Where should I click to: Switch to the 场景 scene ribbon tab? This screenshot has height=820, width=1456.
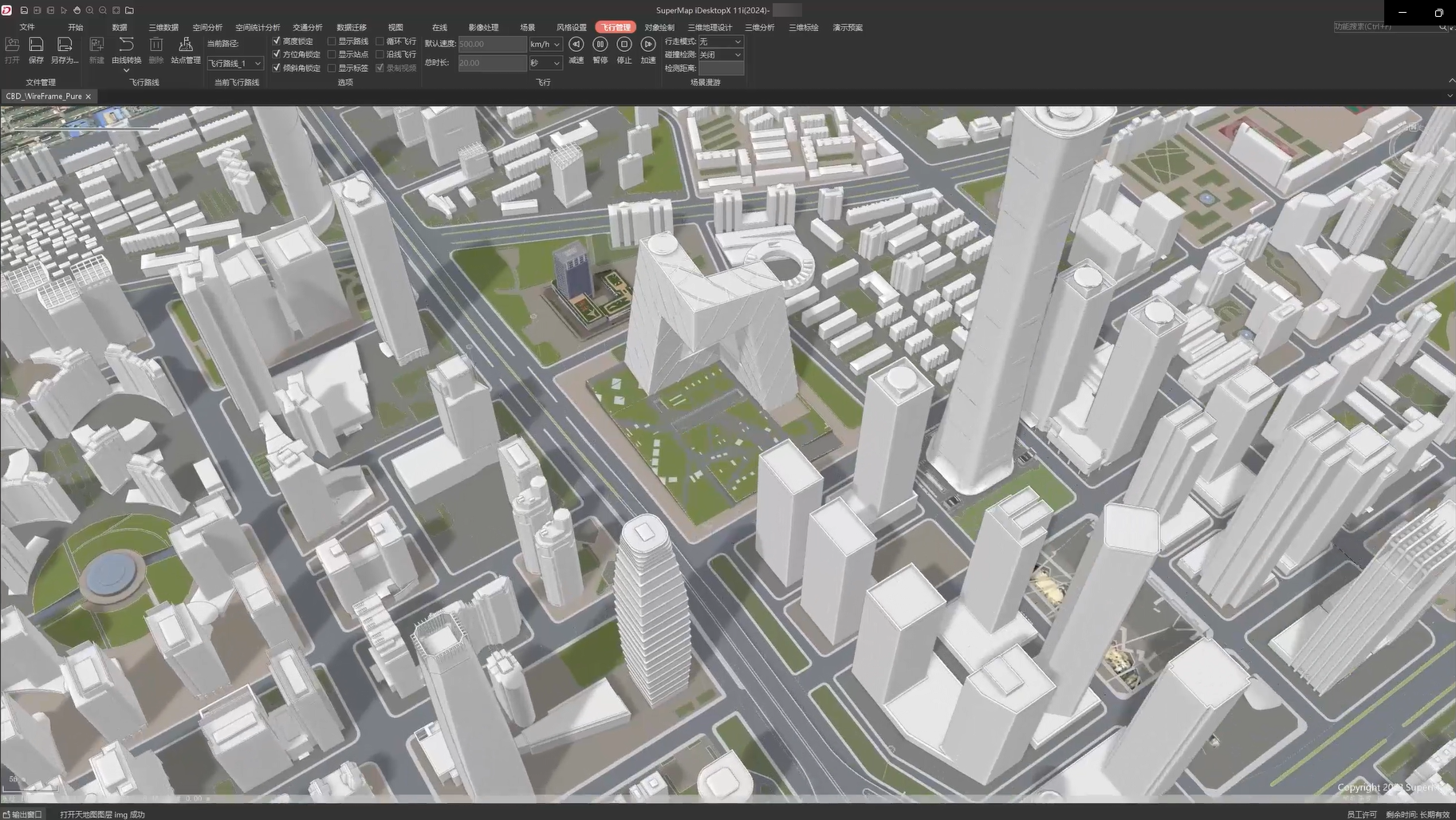(527, 27)
